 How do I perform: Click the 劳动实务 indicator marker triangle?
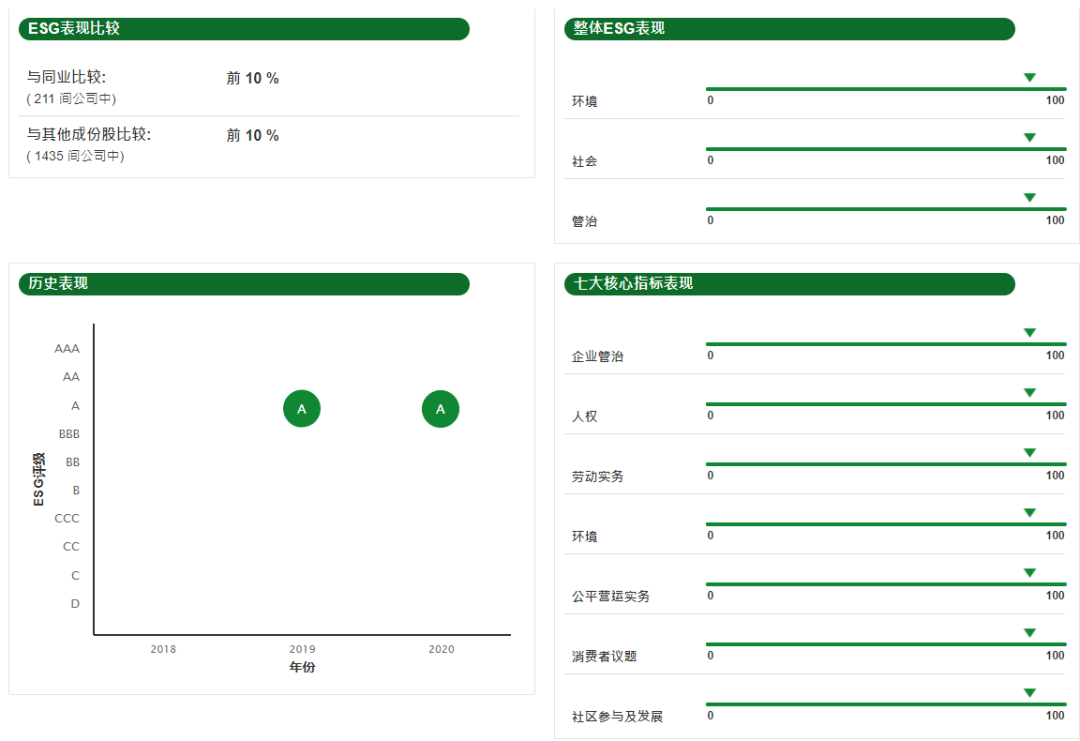click(x=1028, y=452)
